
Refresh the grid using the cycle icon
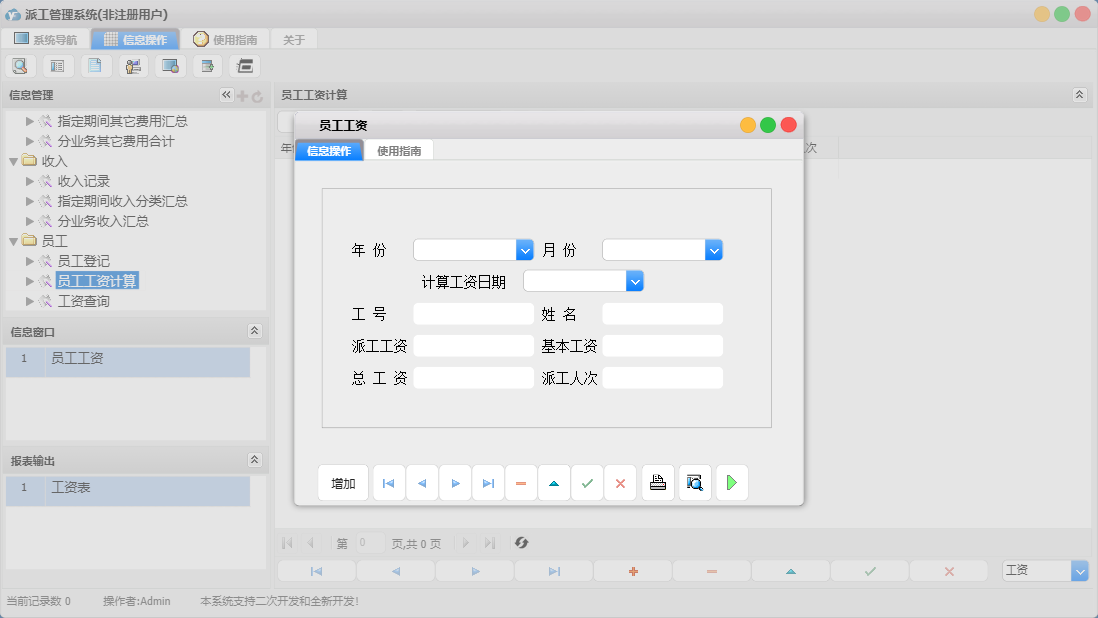click(521, 543)
